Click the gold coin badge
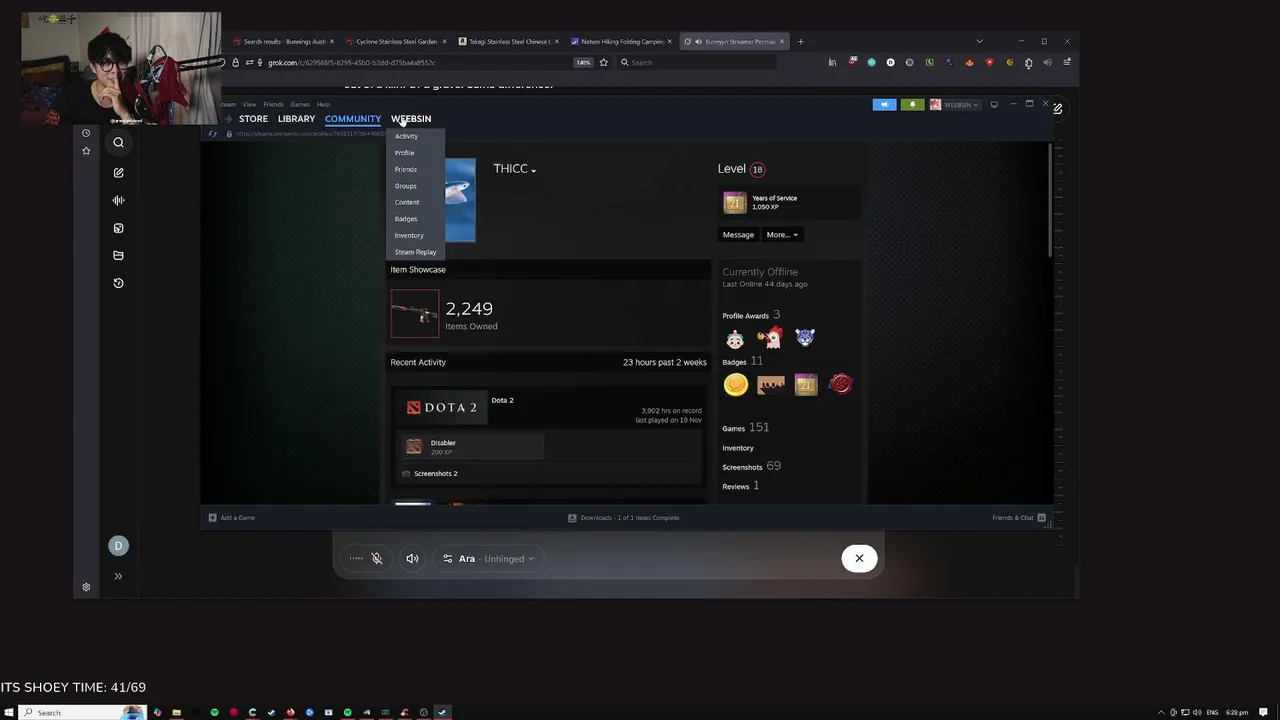 [736, 384]
